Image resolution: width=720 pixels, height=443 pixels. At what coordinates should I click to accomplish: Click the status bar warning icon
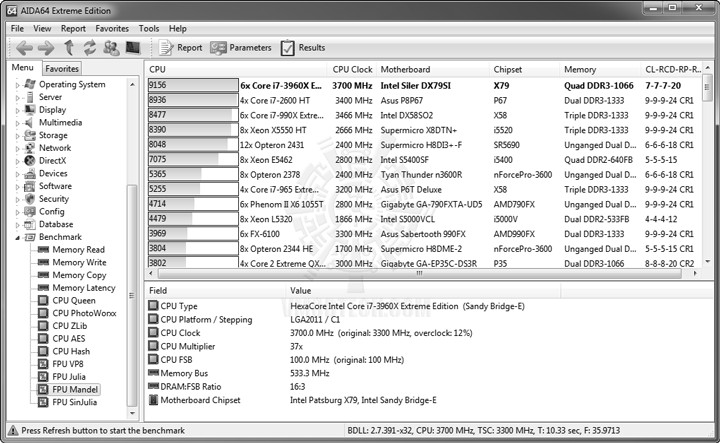coord(13,430)
